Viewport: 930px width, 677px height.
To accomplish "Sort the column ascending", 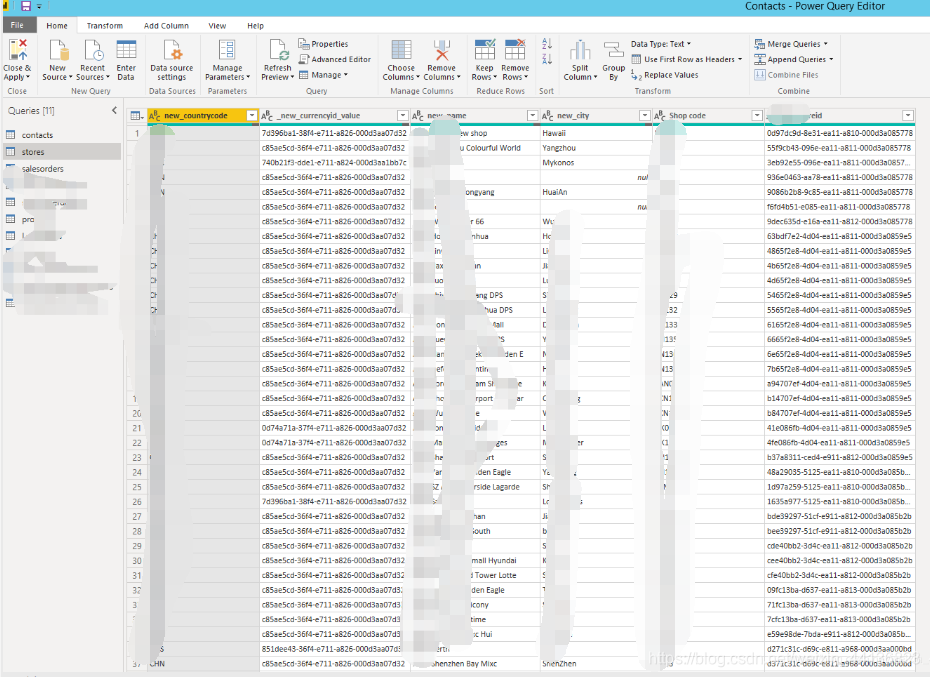I will (x=547, y=44).
